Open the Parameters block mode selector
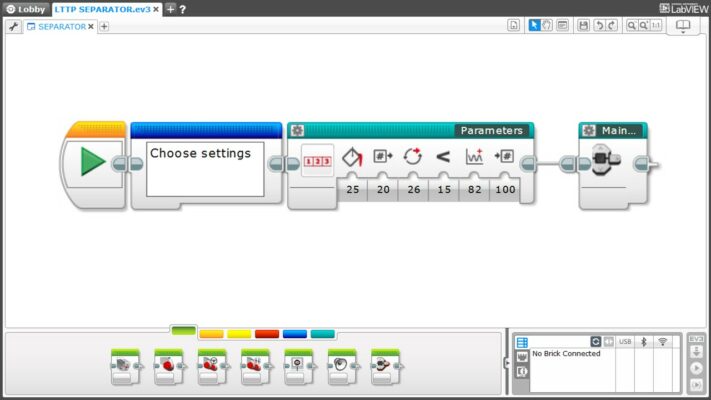Screen dimensions: 711x400 pos(317,159)
